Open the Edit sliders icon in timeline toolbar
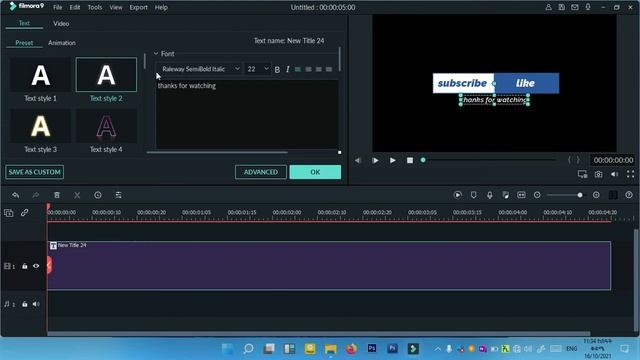The height and width of the screenshot is (360, 640). pyautogui.click(x=118, y=196)
